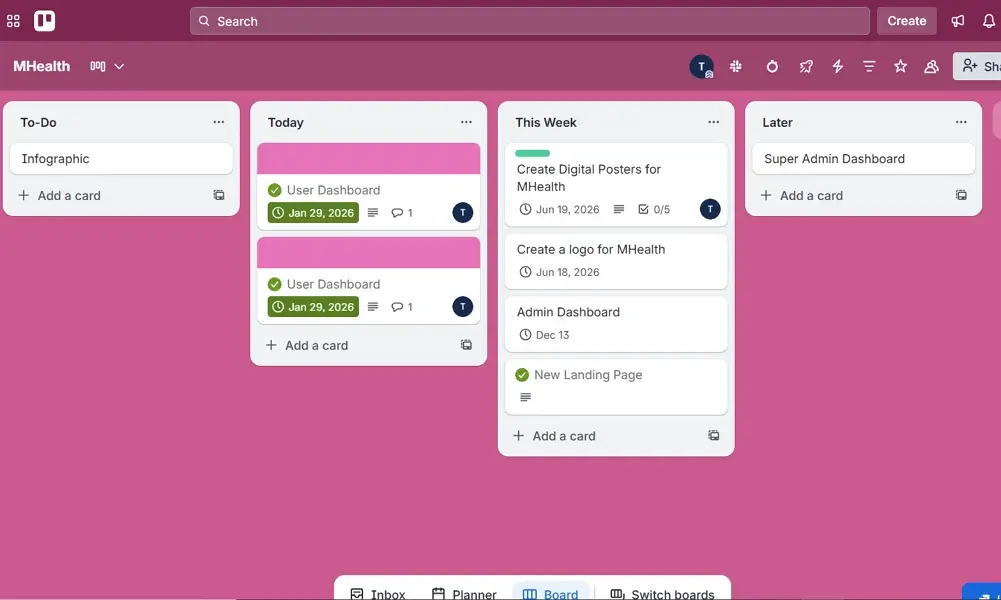Click the megaphone feedback icon
Screen dimensions: 1001x600
(957, 20)
